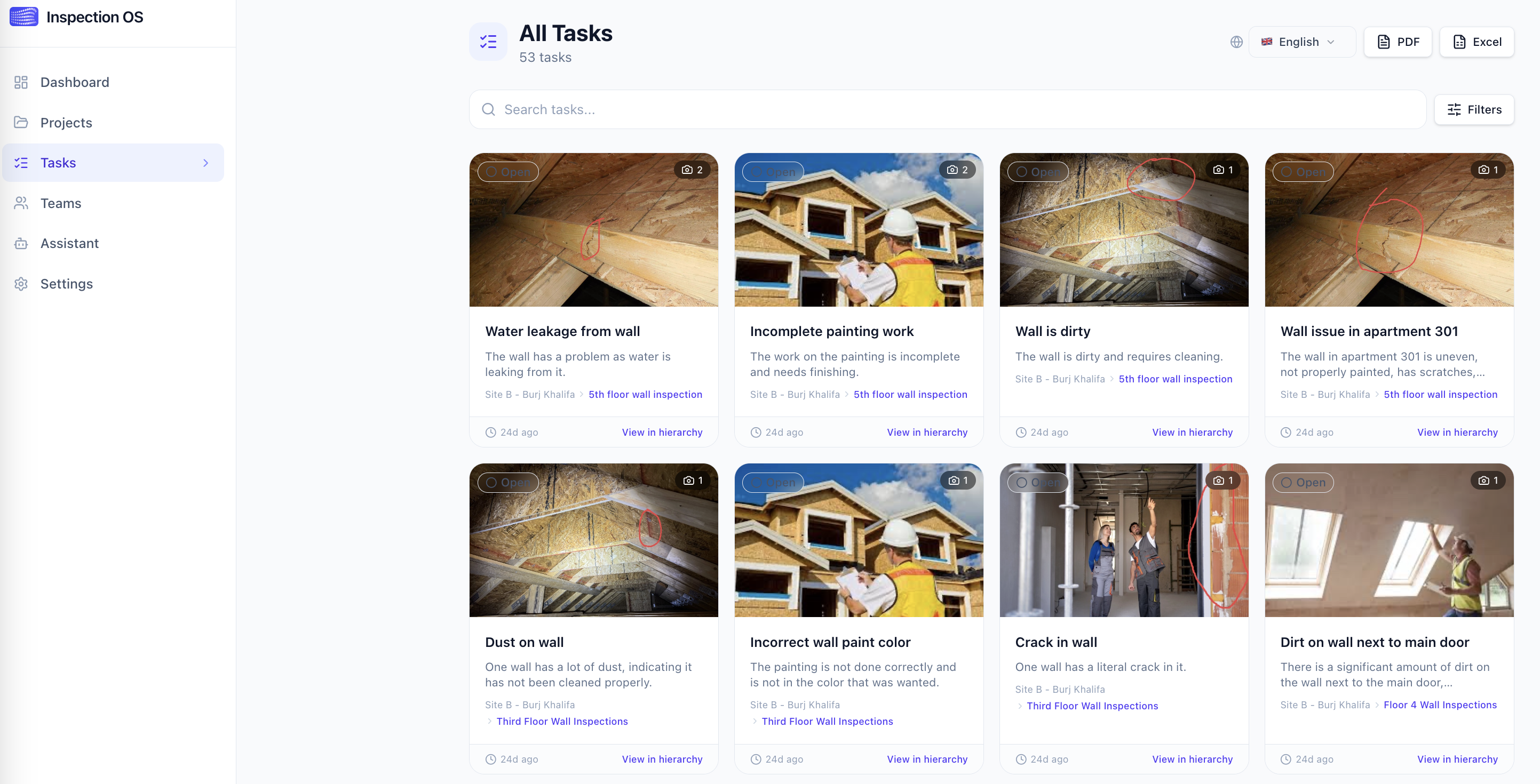1540x784 pixels.
Task: Export tasks with the PDF button
Action: [x=1397, y=42]
